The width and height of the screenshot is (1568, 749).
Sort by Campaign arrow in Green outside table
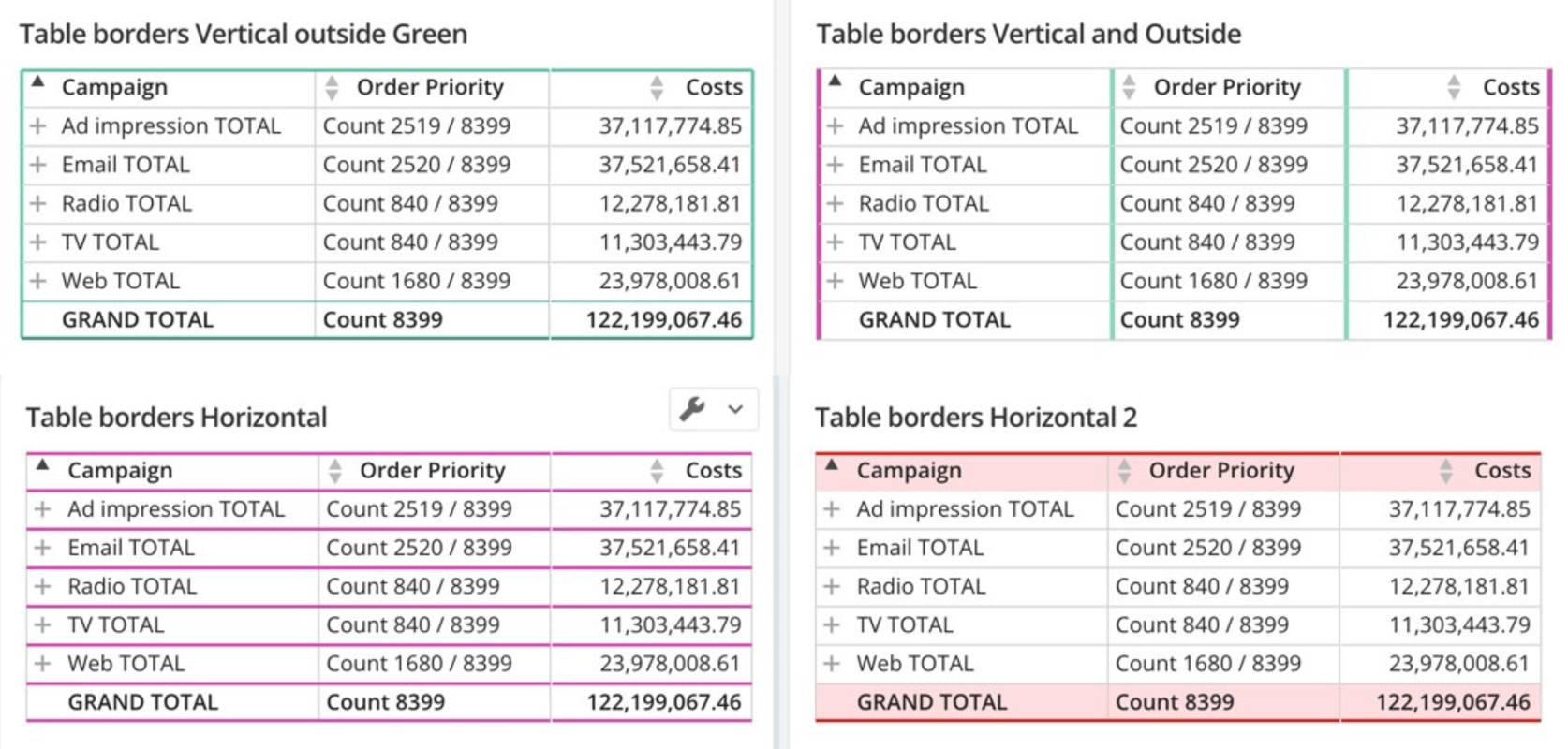coord(37,81)
